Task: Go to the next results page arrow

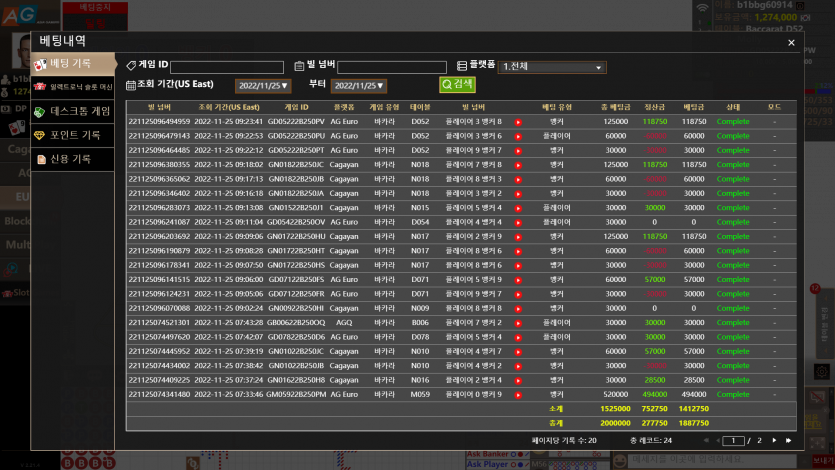Action: click(x=774, y=441)
